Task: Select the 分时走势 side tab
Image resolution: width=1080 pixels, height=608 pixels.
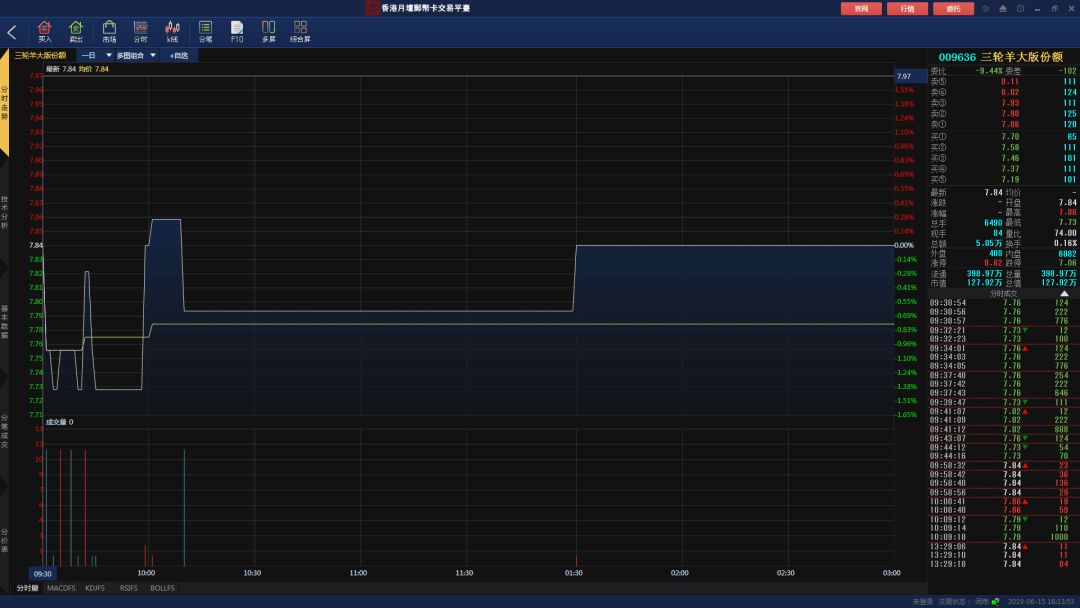Action: tap(4, 103)
